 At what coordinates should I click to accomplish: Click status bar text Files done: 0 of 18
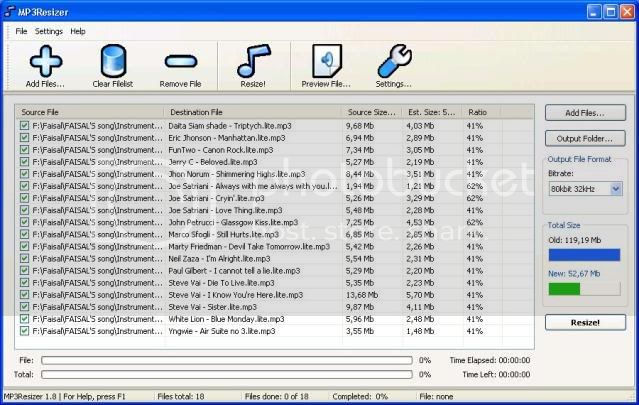[276, 396]
